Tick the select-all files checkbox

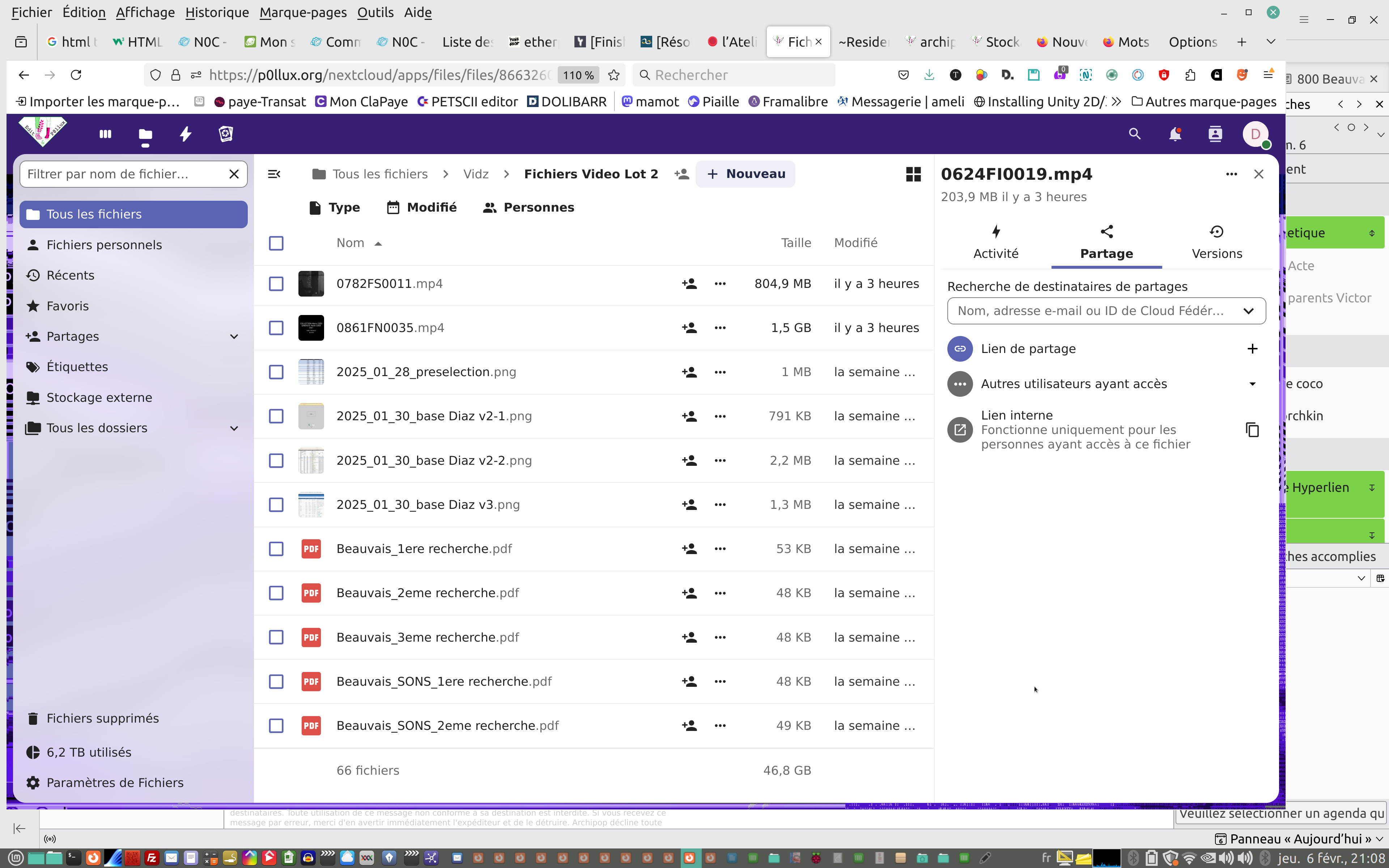point(276,243)
